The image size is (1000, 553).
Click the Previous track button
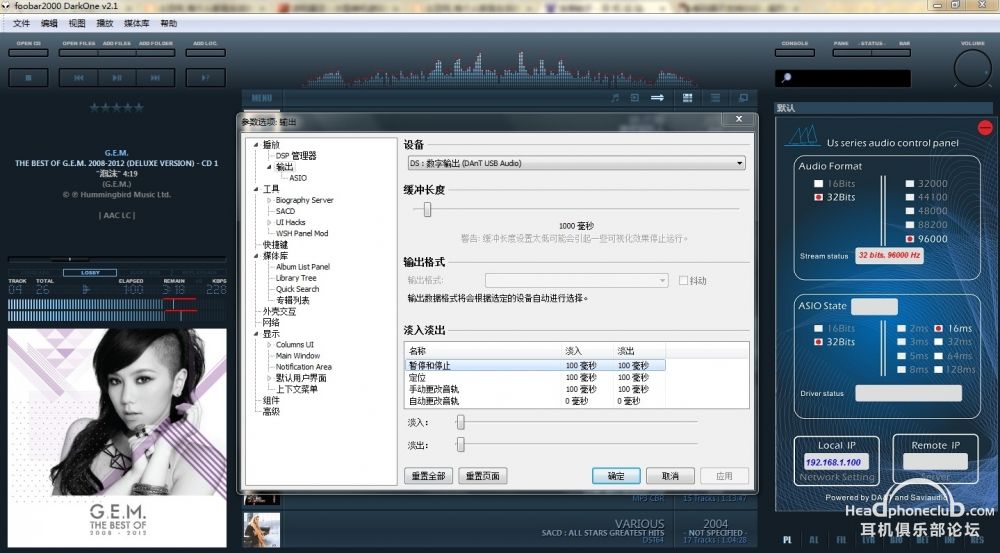coord(78,78)
